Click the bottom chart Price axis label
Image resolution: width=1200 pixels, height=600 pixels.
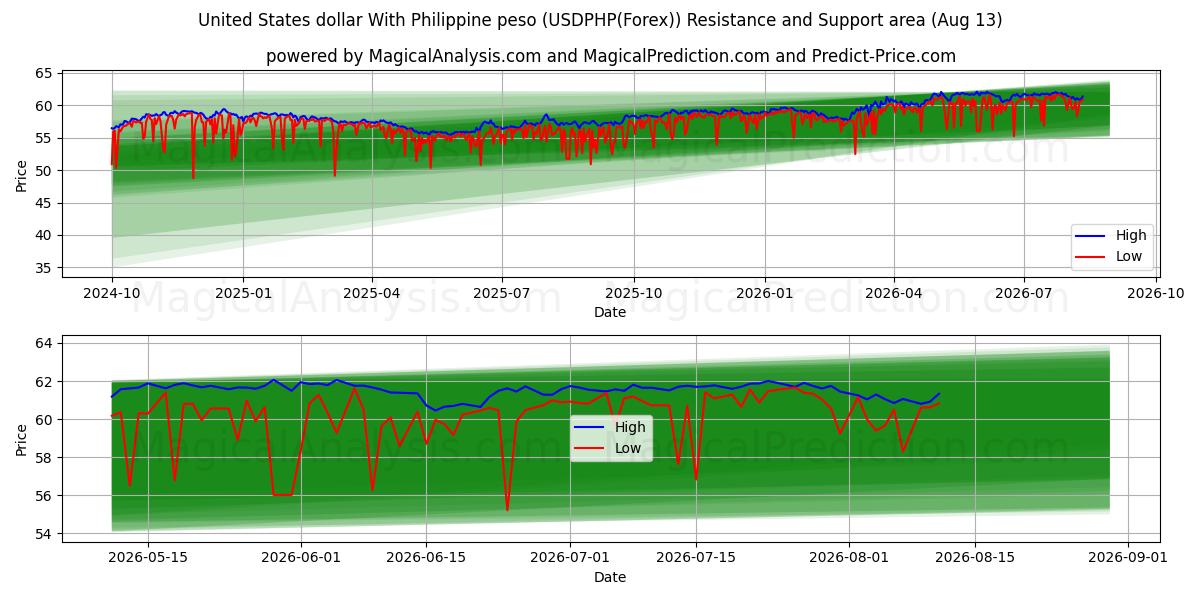(x=22, y=438)
